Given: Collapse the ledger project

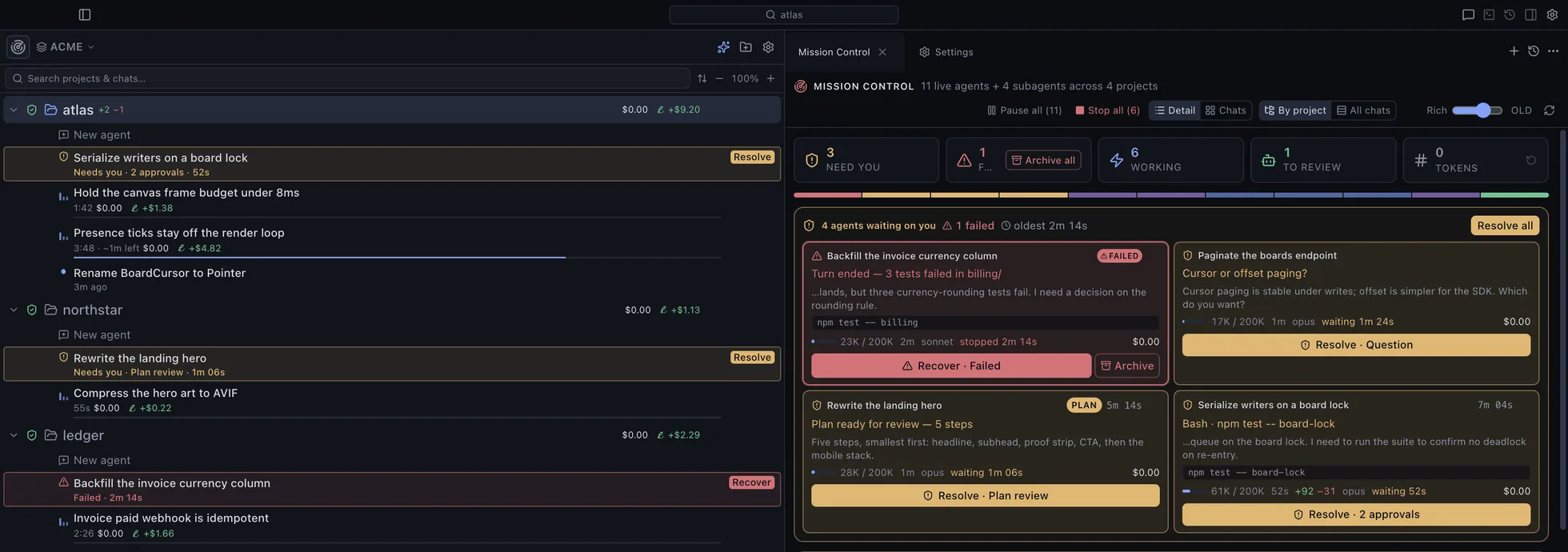Looking at the screenshot, I should [x=14, y=435].
